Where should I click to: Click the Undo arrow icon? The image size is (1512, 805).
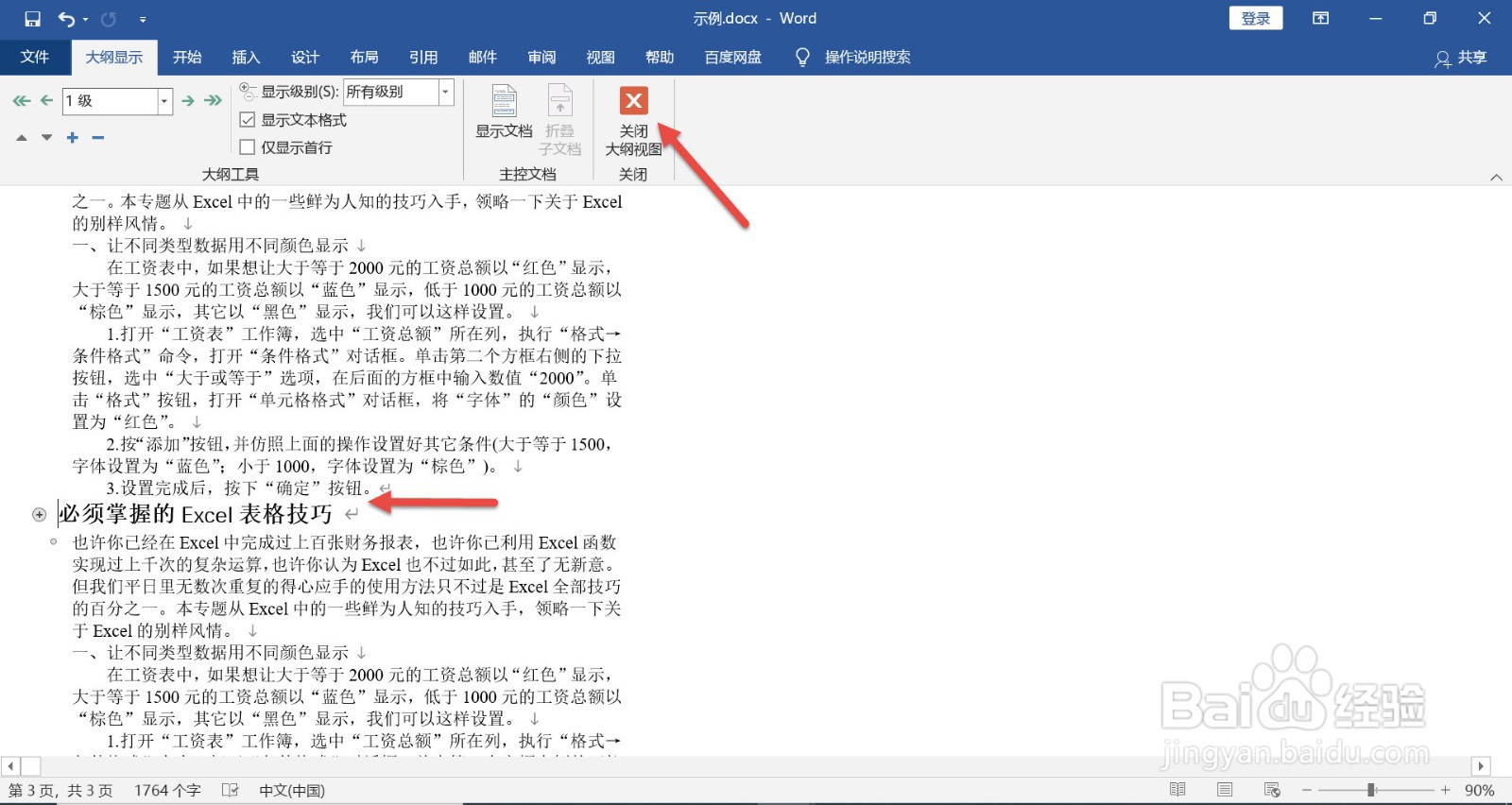(66, 19)
